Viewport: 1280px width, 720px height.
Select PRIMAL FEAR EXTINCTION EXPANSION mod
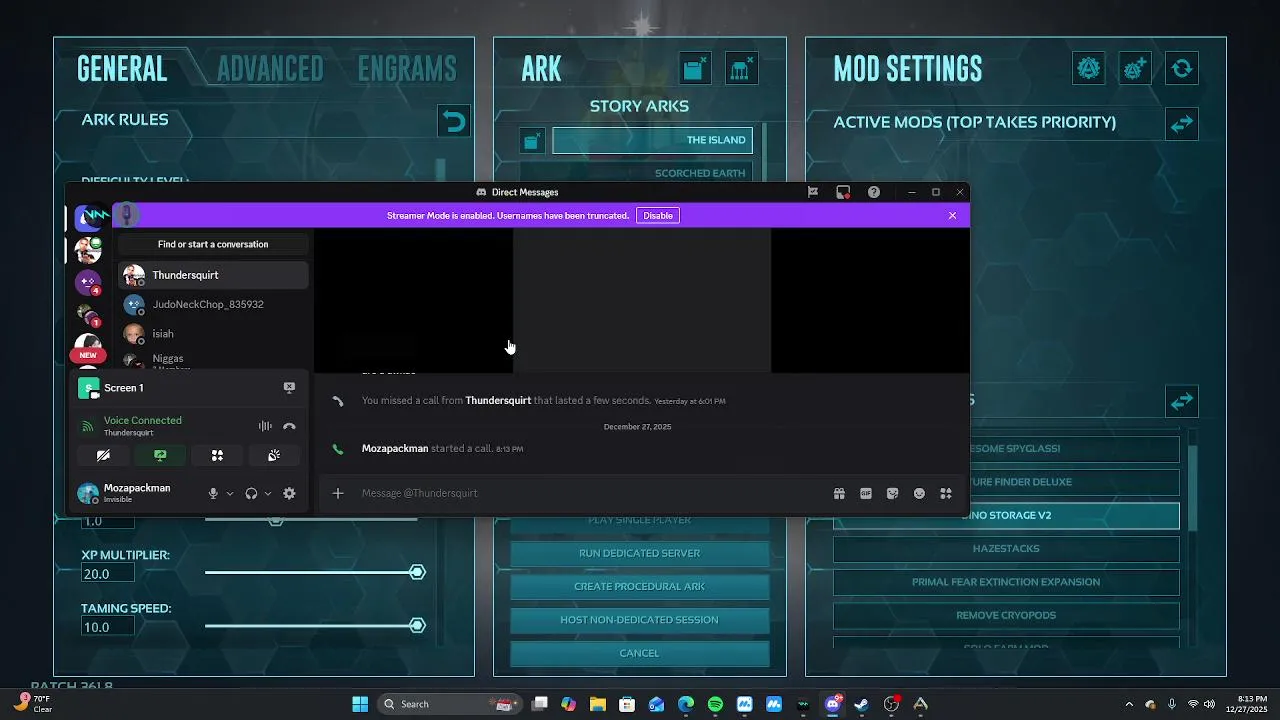click(1006, 582)
